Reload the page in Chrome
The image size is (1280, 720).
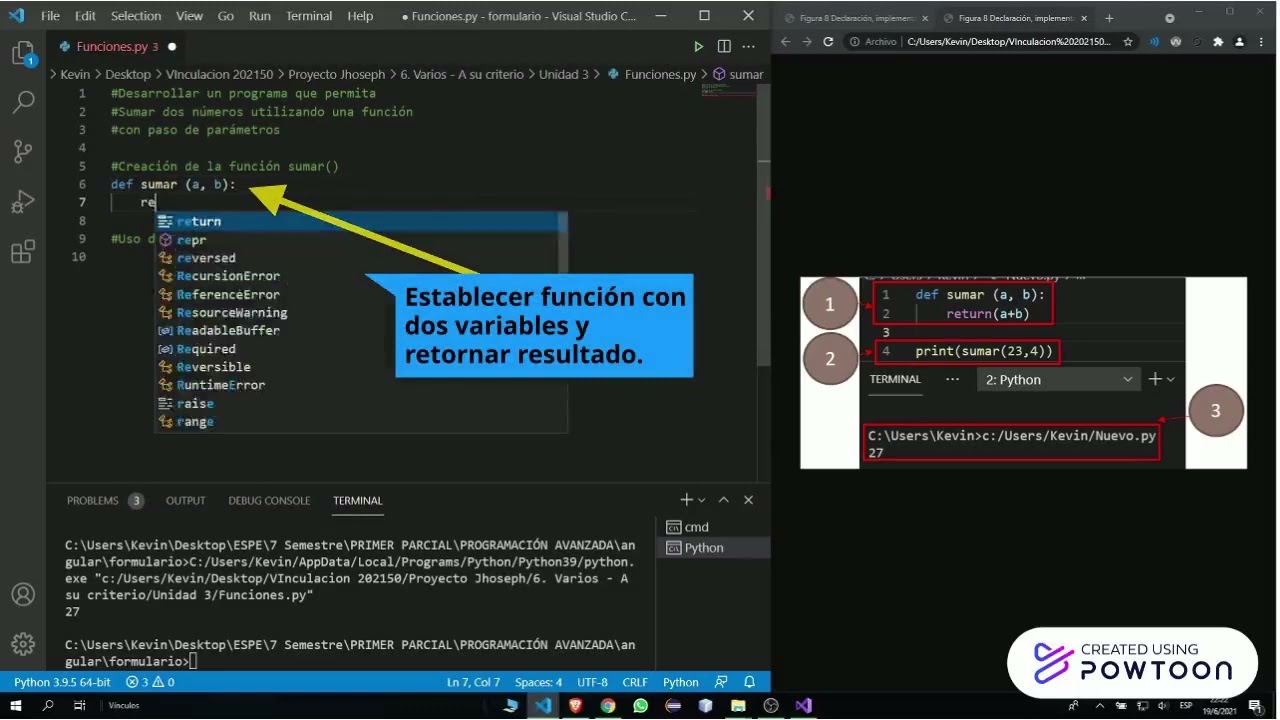[828, 42]
